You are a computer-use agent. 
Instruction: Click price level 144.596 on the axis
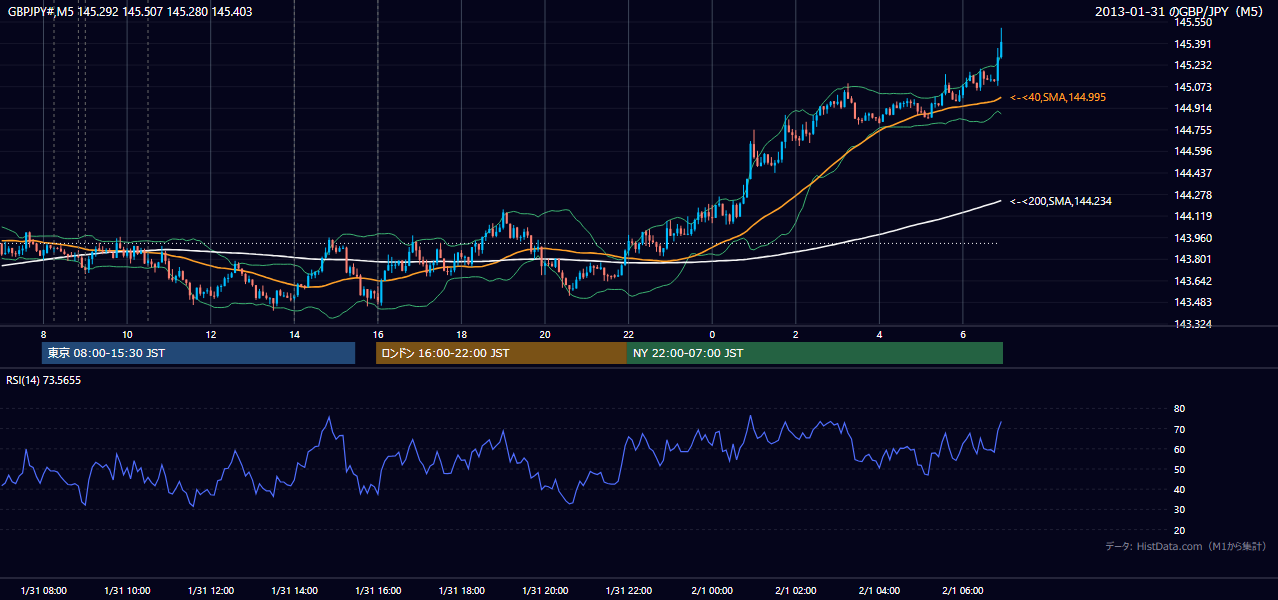pos(1194,151)
